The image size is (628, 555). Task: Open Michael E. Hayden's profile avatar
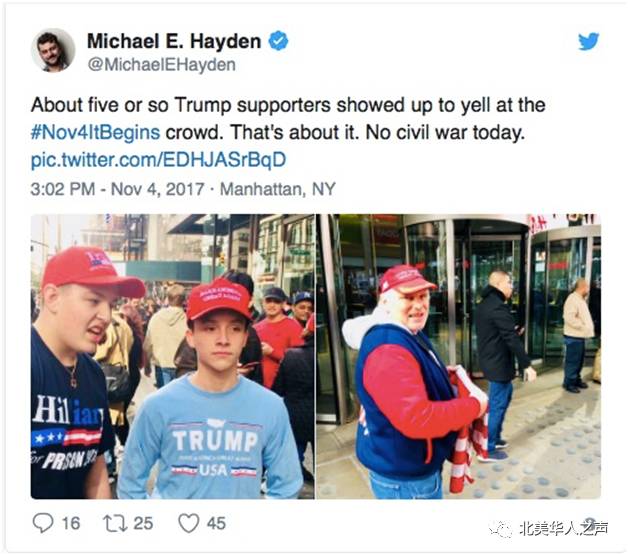(53, 50)
